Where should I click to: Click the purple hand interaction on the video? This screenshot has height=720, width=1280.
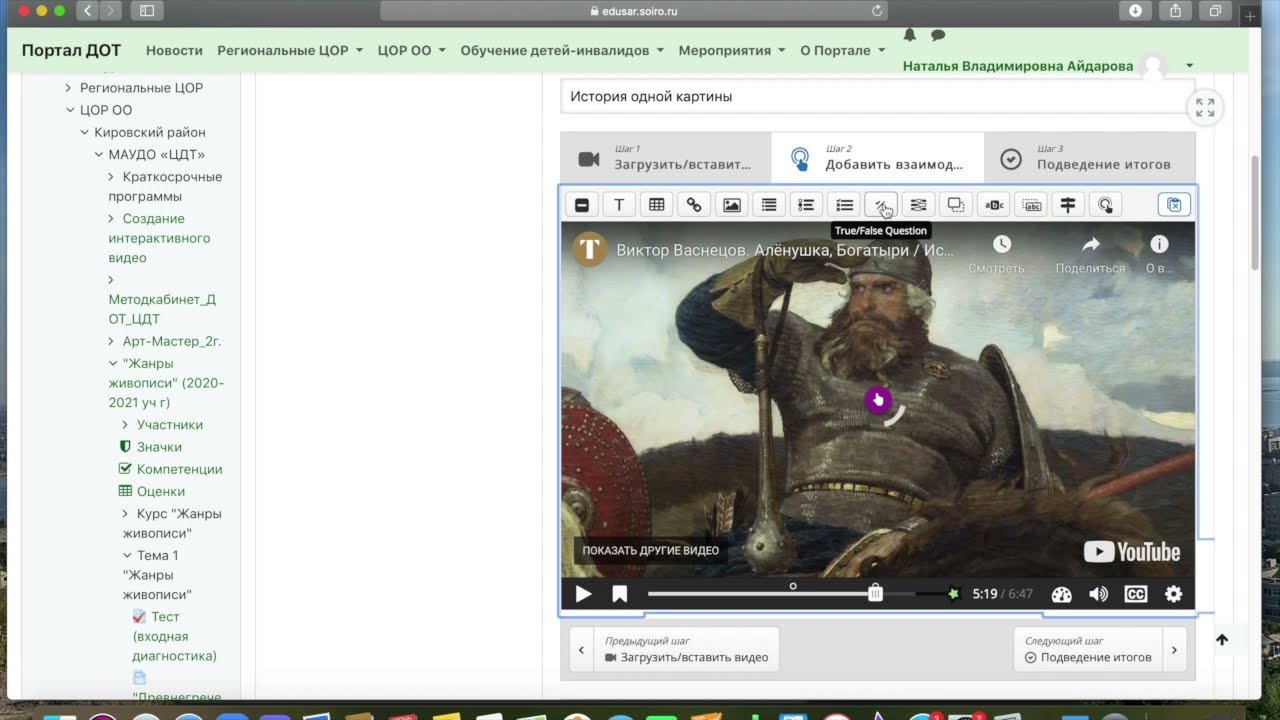point(878,400)
